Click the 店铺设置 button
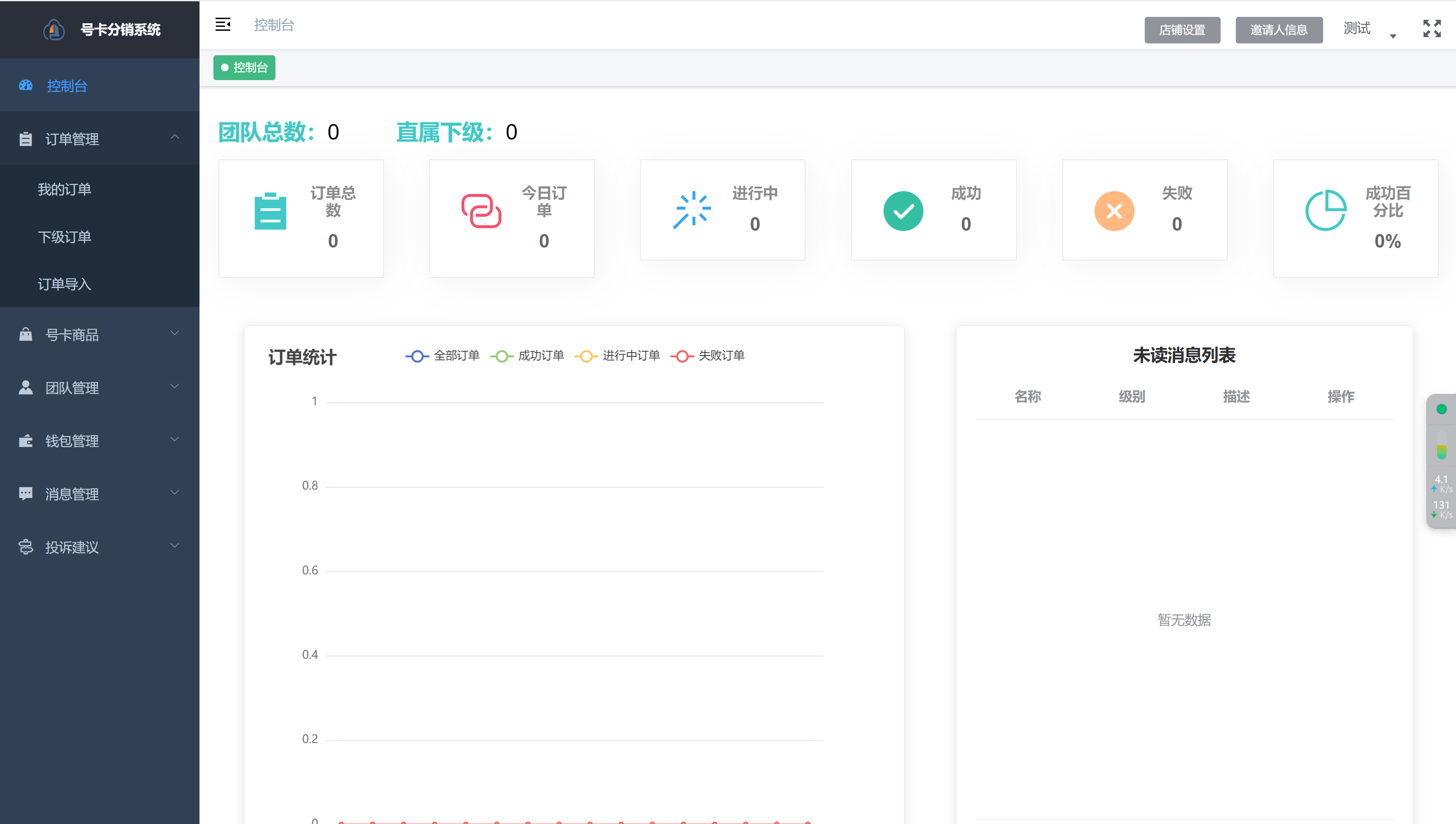This screenshot has width=1456, height=824. click(1181, 30)
